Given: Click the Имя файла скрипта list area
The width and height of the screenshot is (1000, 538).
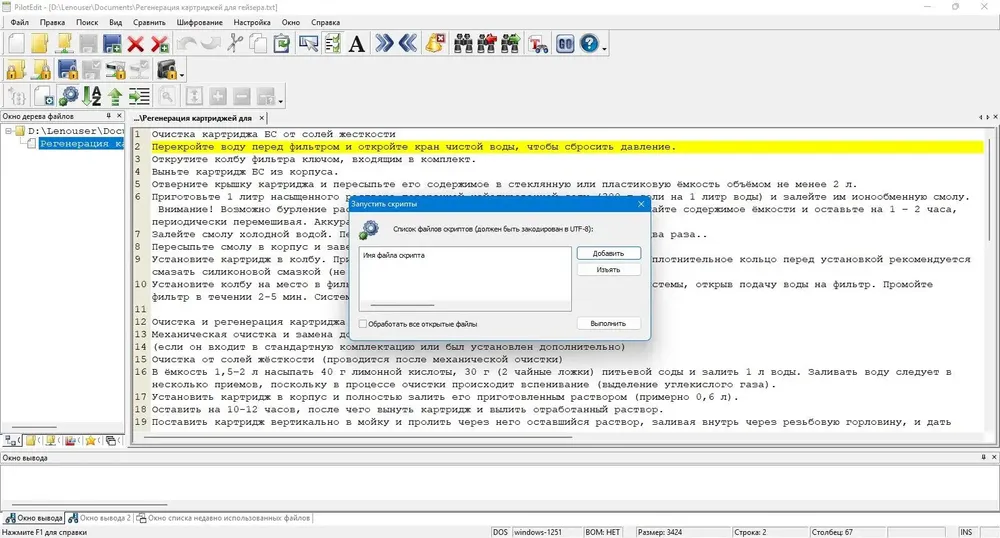Looking at the screenshot, I should click(465, 279).
